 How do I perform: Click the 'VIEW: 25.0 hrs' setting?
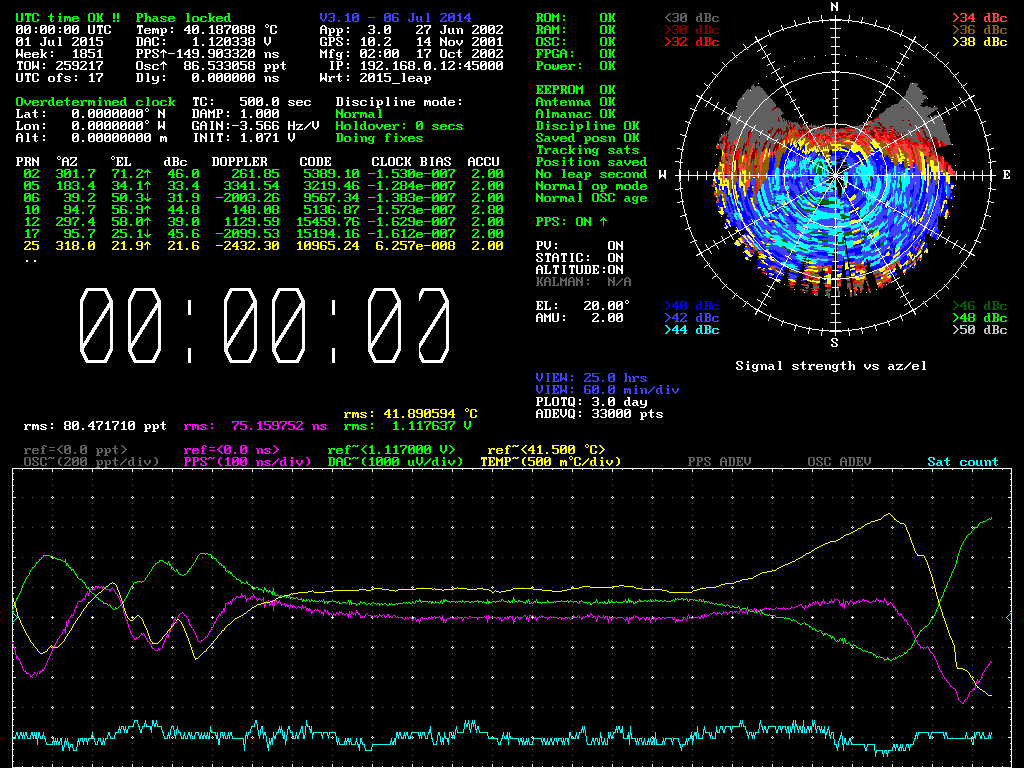pyautogui.click(x=592, y=377)
